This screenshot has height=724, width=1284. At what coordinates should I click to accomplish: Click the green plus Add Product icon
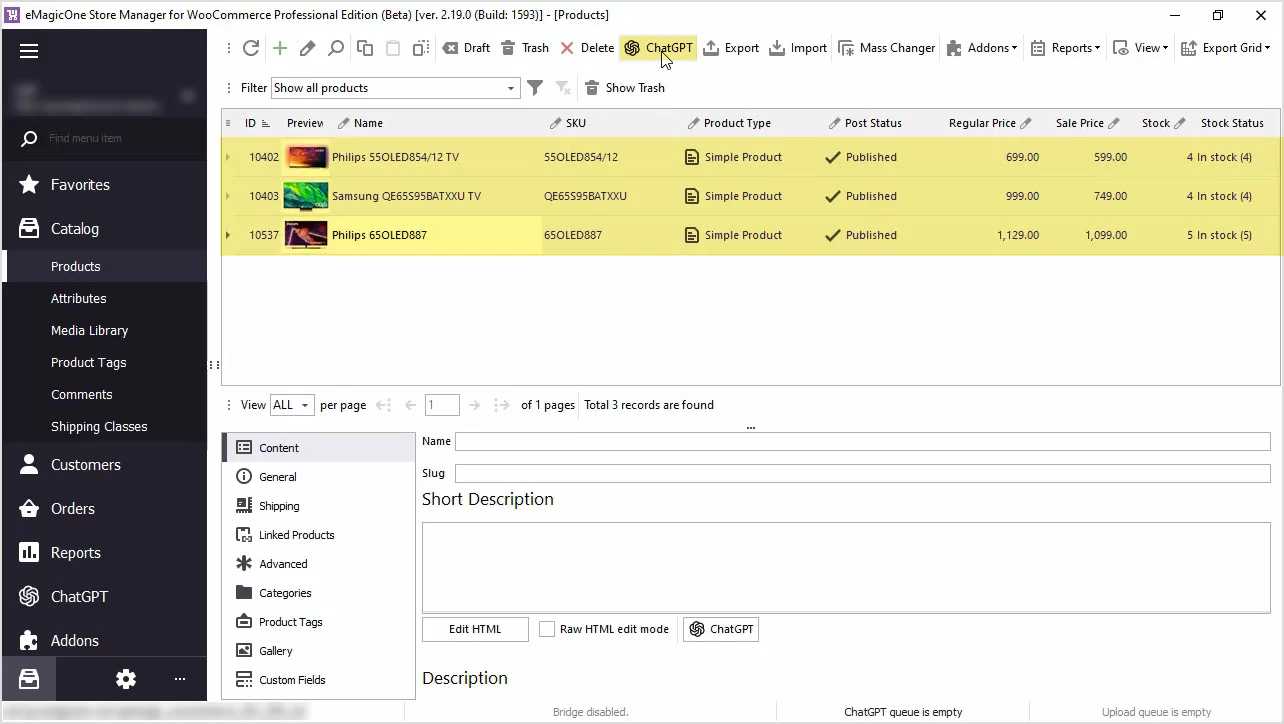[280, 48]
